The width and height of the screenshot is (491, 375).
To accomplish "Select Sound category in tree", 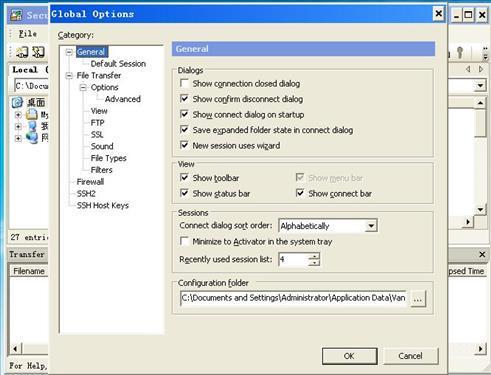I will 102,146.
